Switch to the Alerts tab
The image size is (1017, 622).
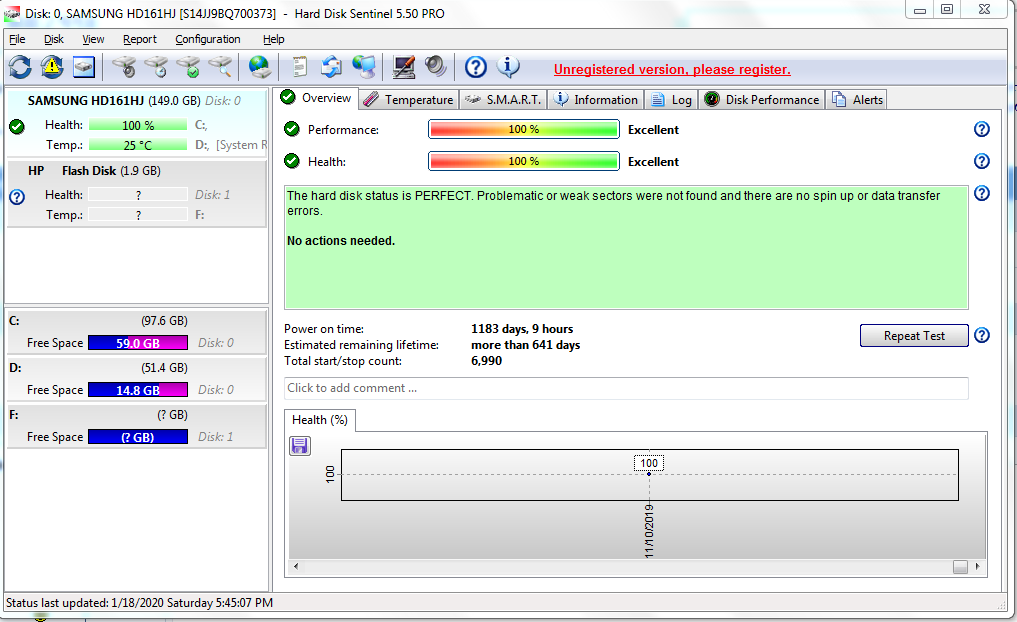(x=857, y=99)
